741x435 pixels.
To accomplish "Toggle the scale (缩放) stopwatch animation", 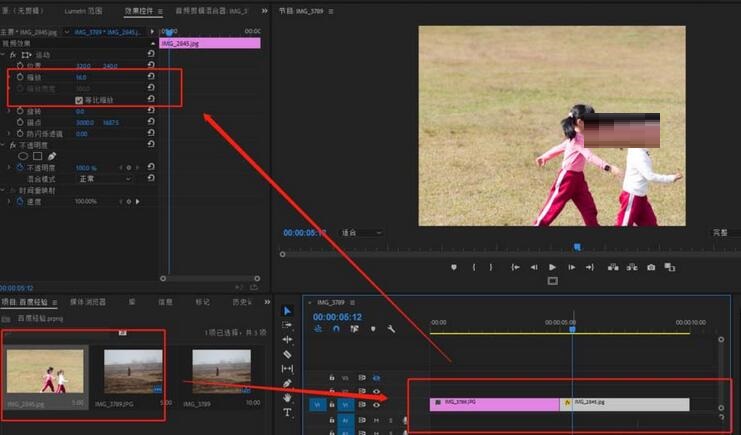I will click(19, 77).
